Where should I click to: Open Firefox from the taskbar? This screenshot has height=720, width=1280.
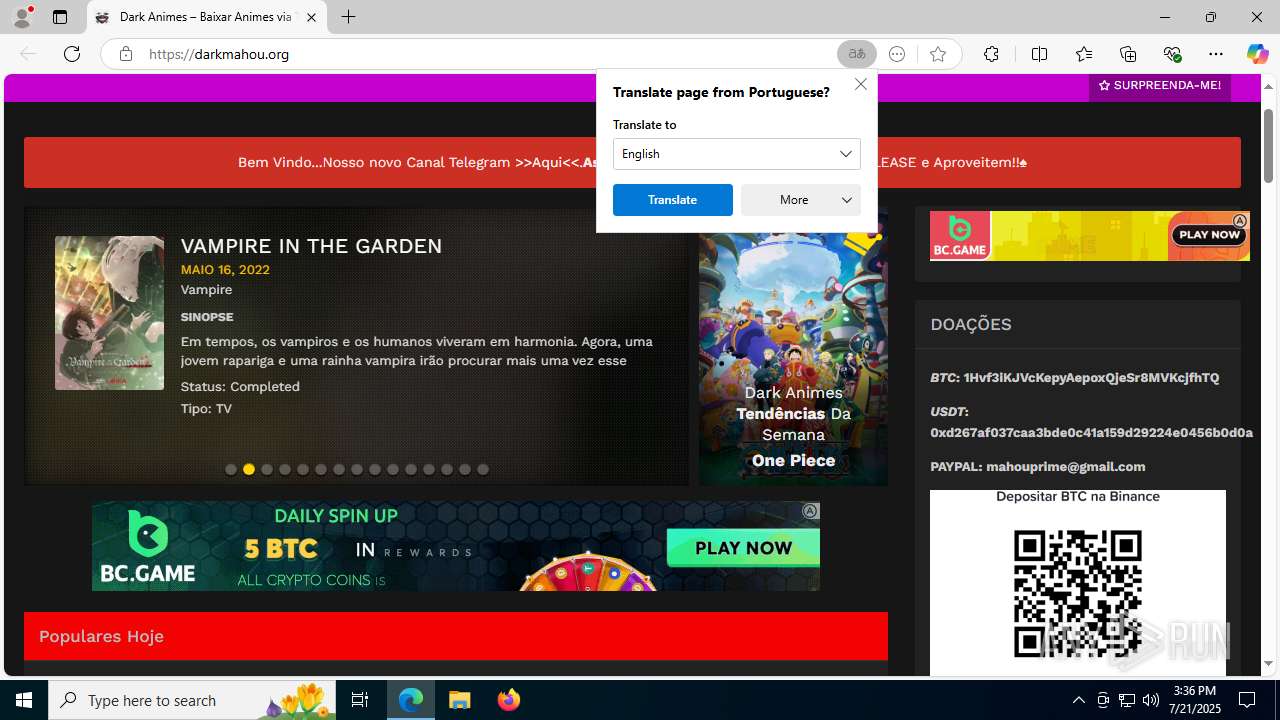[x=509, y=700]
